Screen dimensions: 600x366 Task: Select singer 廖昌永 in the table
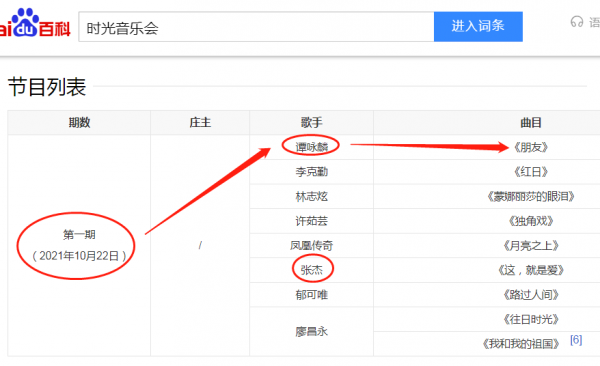coord(311,332)
